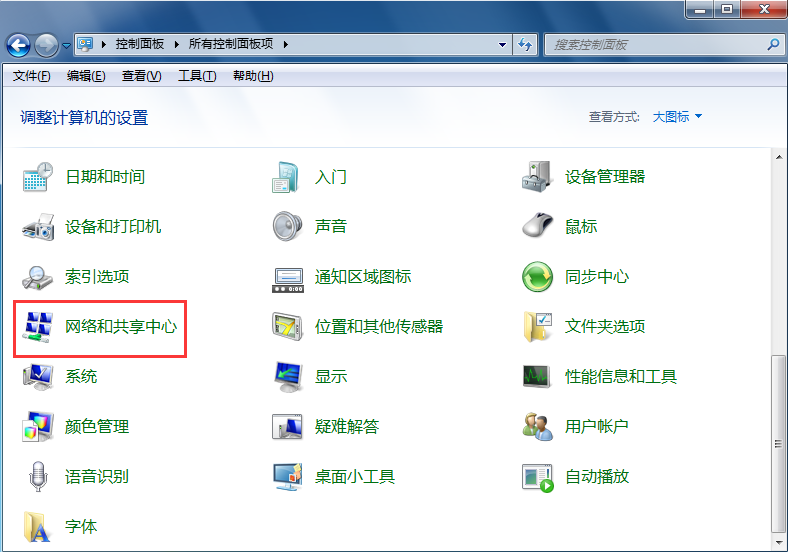
Task: Expand the 大图标 view mode dropdown
Action: (678, 117)
